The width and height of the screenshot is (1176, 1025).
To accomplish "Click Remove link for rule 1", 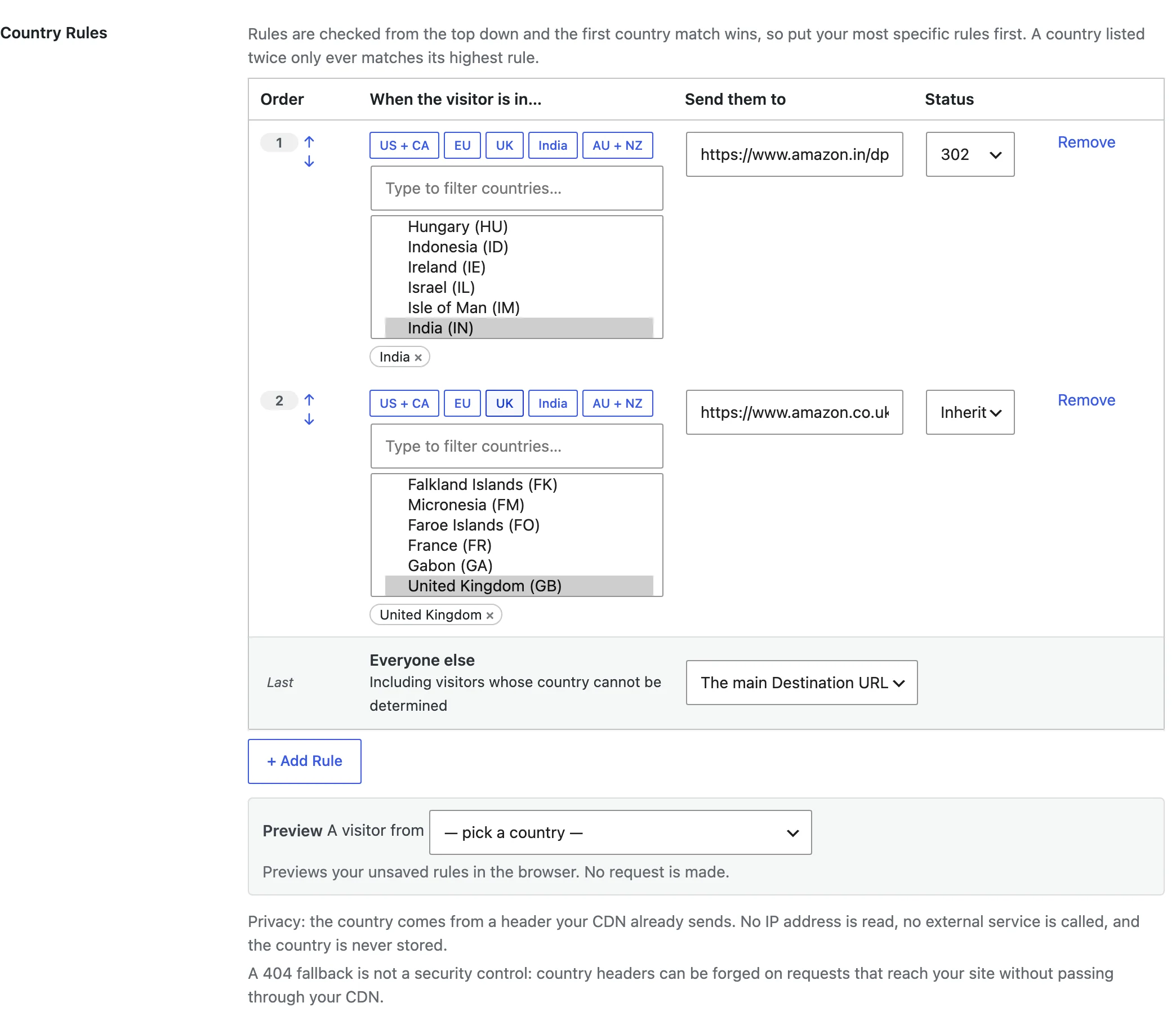I will [1086, 142].
